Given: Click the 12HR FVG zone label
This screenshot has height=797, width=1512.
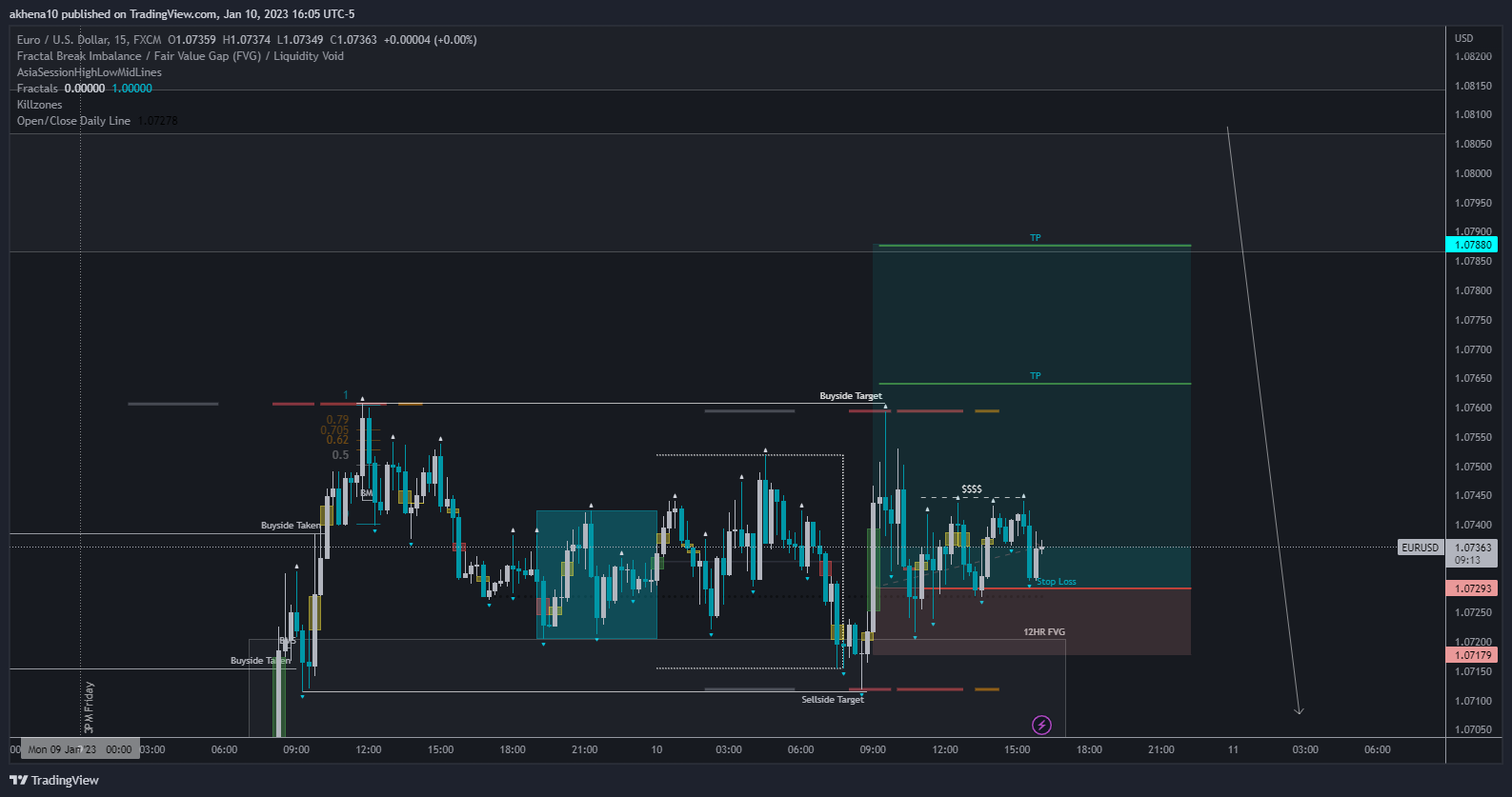Looking at the screenshot, I should (1044, 632).
